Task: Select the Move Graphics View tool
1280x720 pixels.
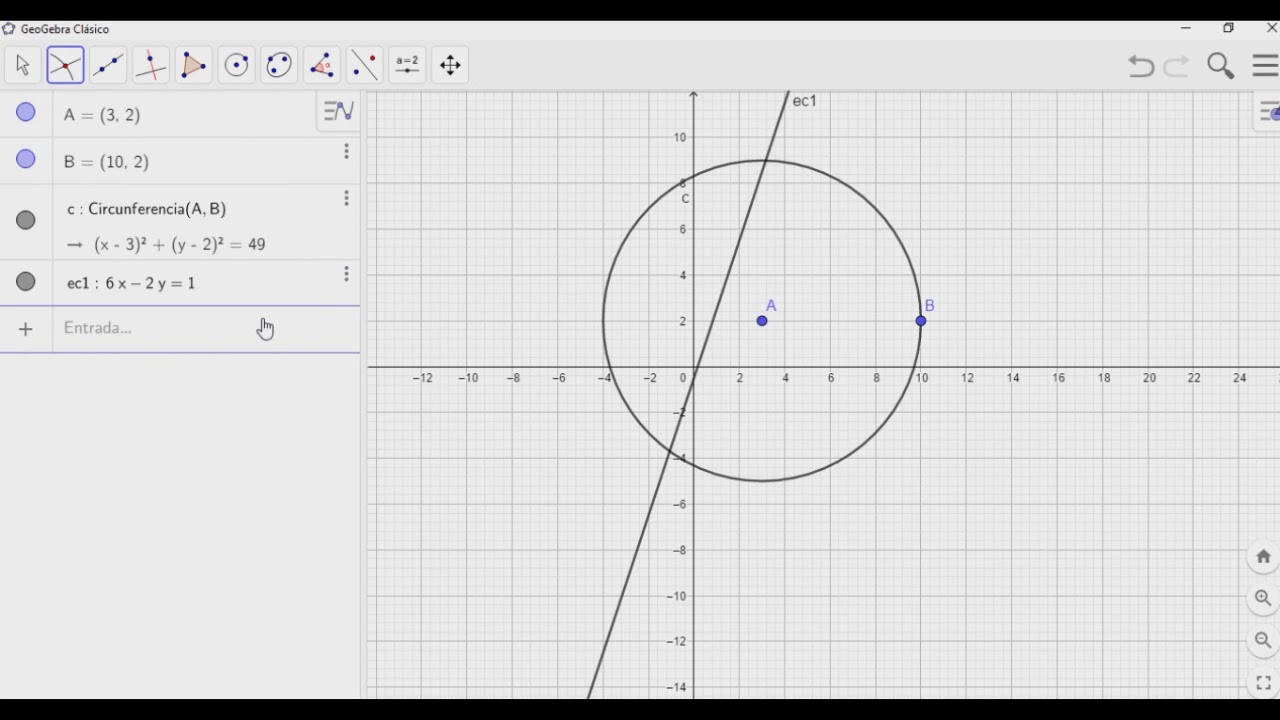Action: (x=450, y=66)
